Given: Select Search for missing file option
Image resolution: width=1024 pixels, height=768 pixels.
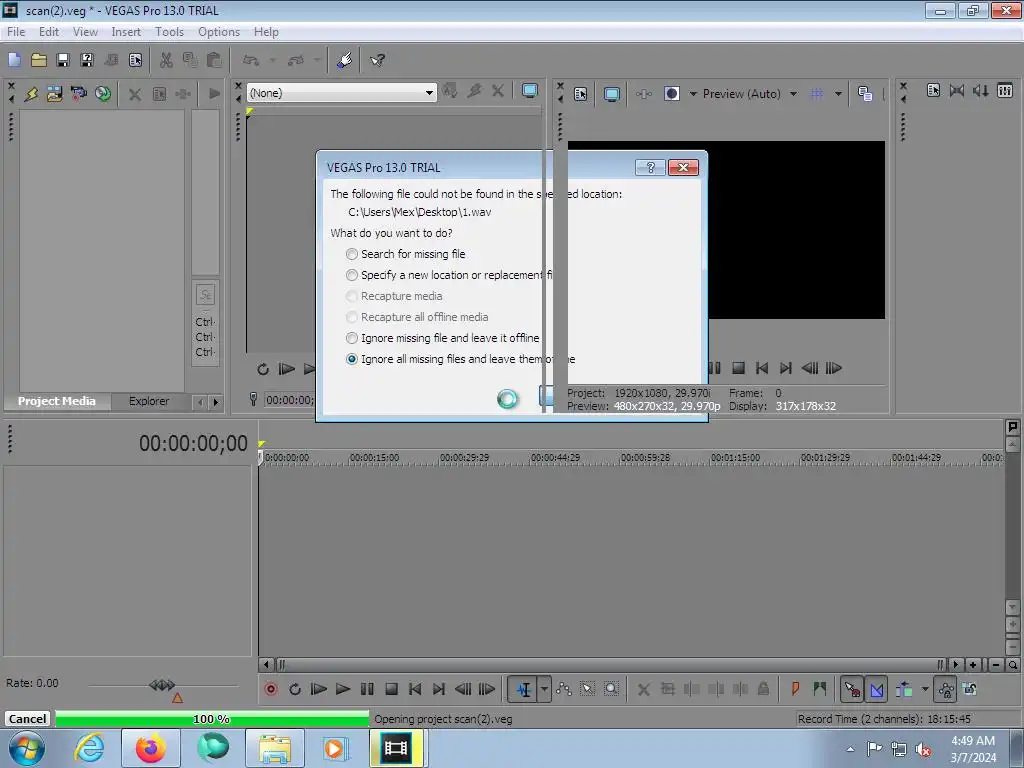Looking at the screenshot, I should coord(352,254).
